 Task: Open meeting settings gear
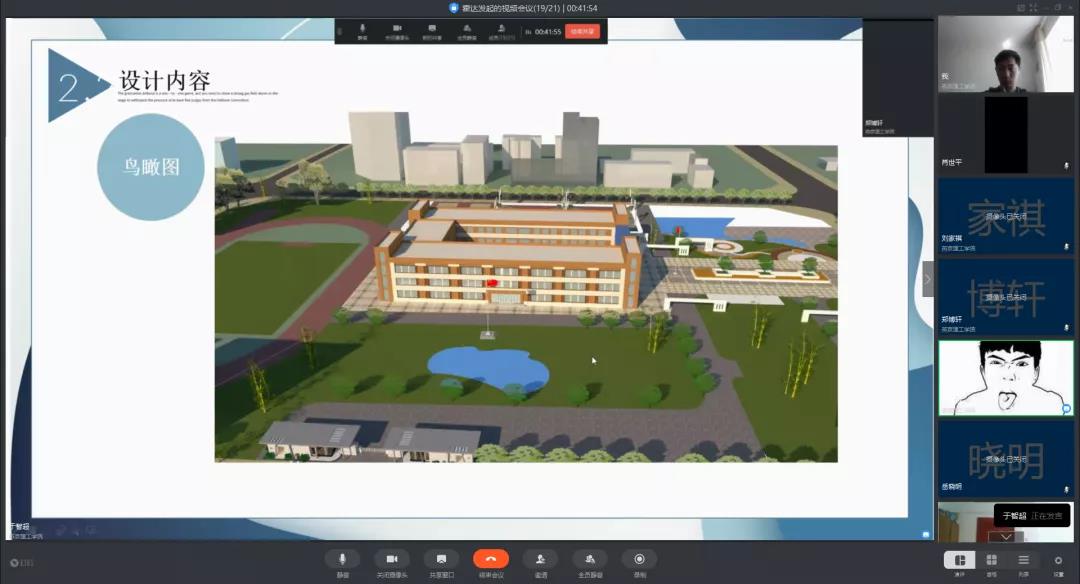pos(1058,561)
